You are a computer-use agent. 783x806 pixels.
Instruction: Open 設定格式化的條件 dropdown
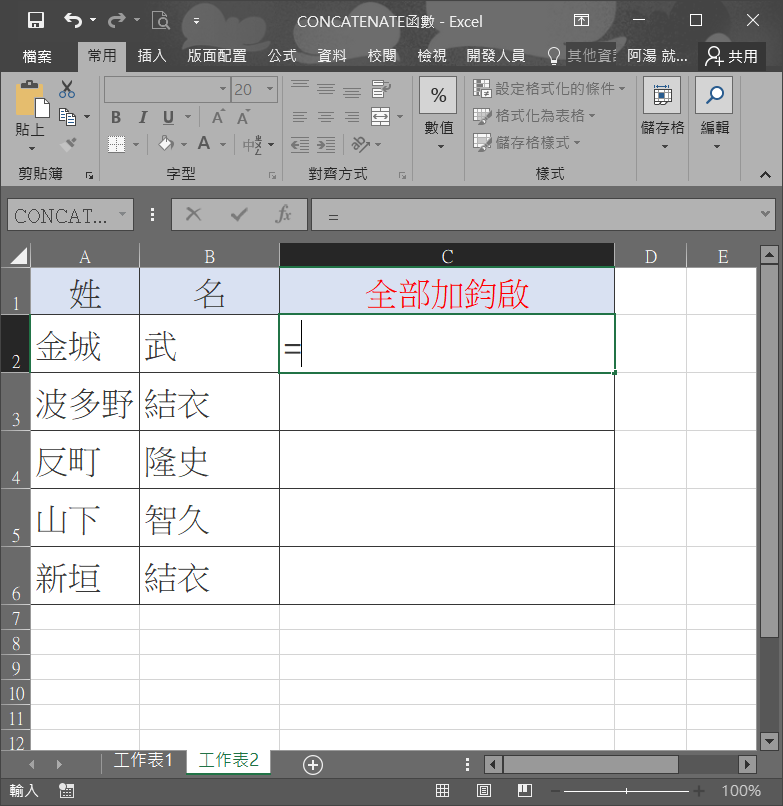tap(549, 88)
